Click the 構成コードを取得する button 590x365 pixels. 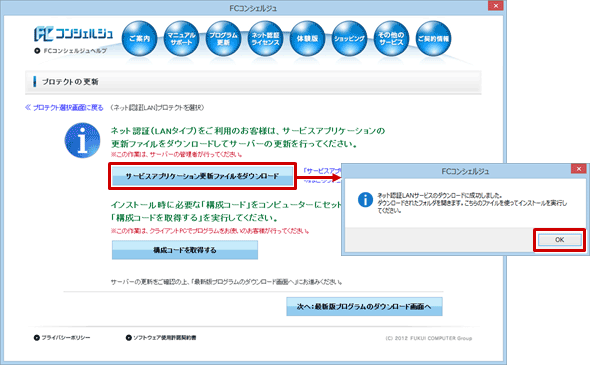(185, 250)
